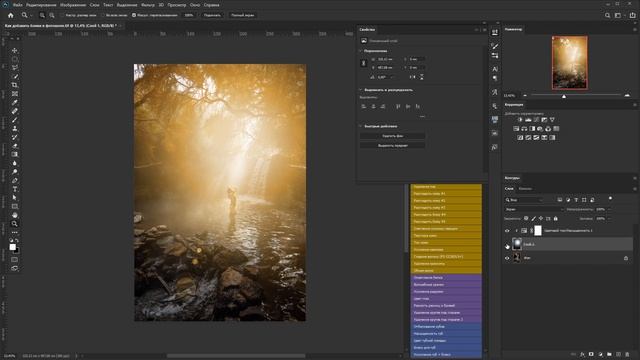This screenshot has height=360, width=640.
Task: Click the lock all icon in Layers panel
Action: 556,219
